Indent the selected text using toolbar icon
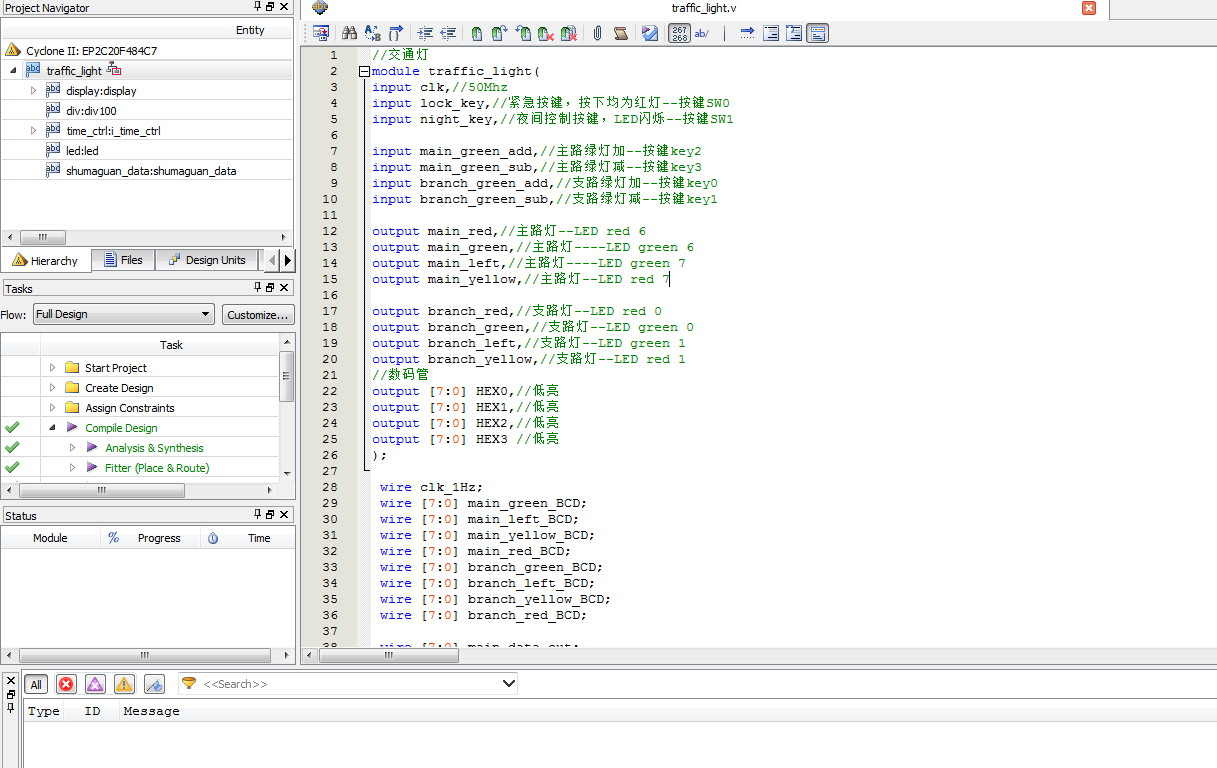1217x768 pixels. pos(424,33)
